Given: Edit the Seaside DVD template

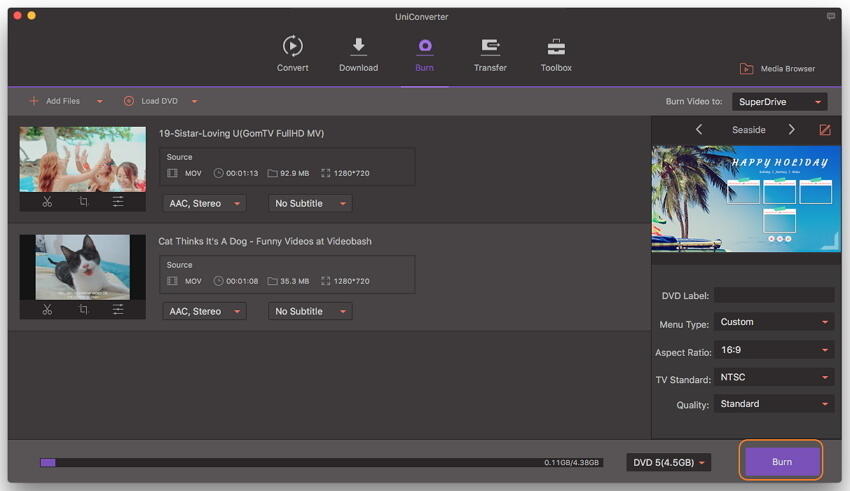Looking at the screenshot, I should (x=825, y=130).
